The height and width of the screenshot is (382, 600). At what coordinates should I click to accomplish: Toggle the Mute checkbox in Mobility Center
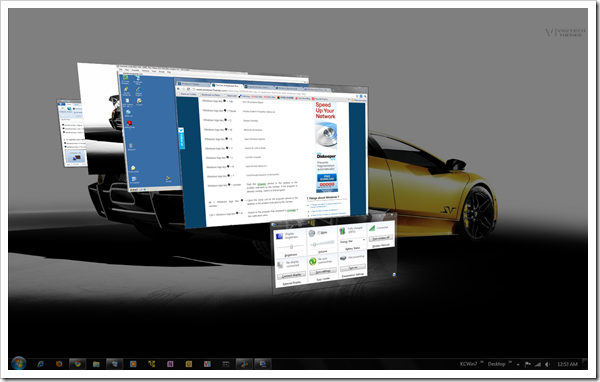coord(320,233)
